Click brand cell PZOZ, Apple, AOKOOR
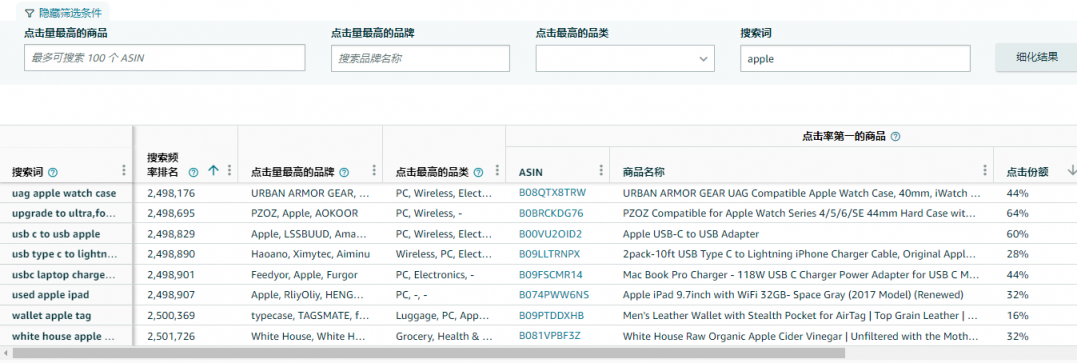The image size is (1077, 363). pyautogui.click(x=304, y=213)
